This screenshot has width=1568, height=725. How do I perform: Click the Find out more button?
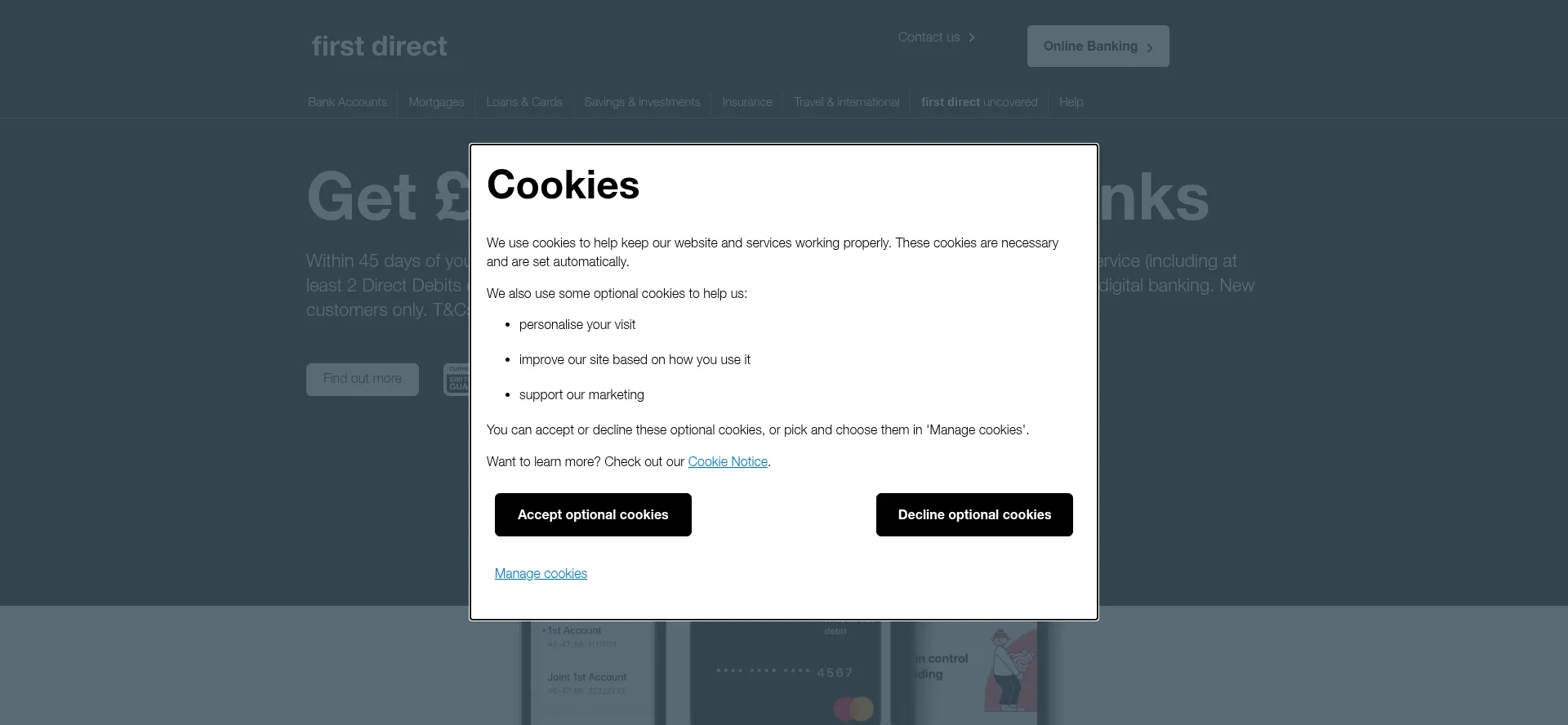363,379
